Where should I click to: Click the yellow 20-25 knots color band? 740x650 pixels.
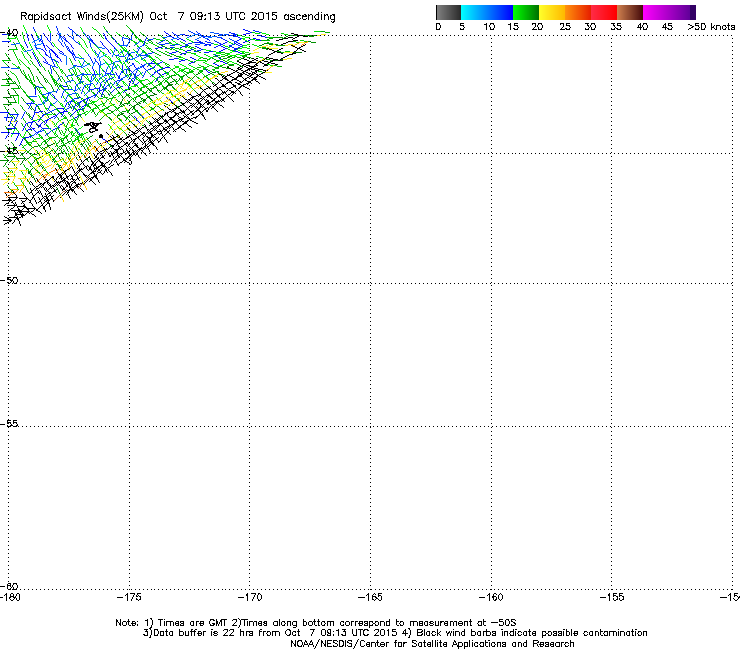(552, 12)
